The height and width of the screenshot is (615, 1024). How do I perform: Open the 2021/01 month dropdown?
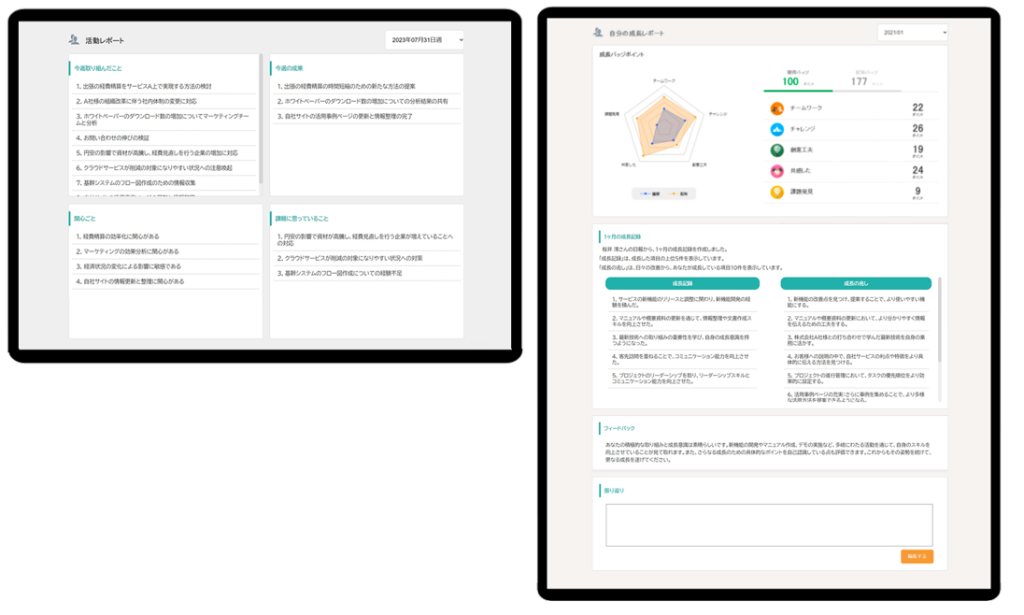point(912,33)
